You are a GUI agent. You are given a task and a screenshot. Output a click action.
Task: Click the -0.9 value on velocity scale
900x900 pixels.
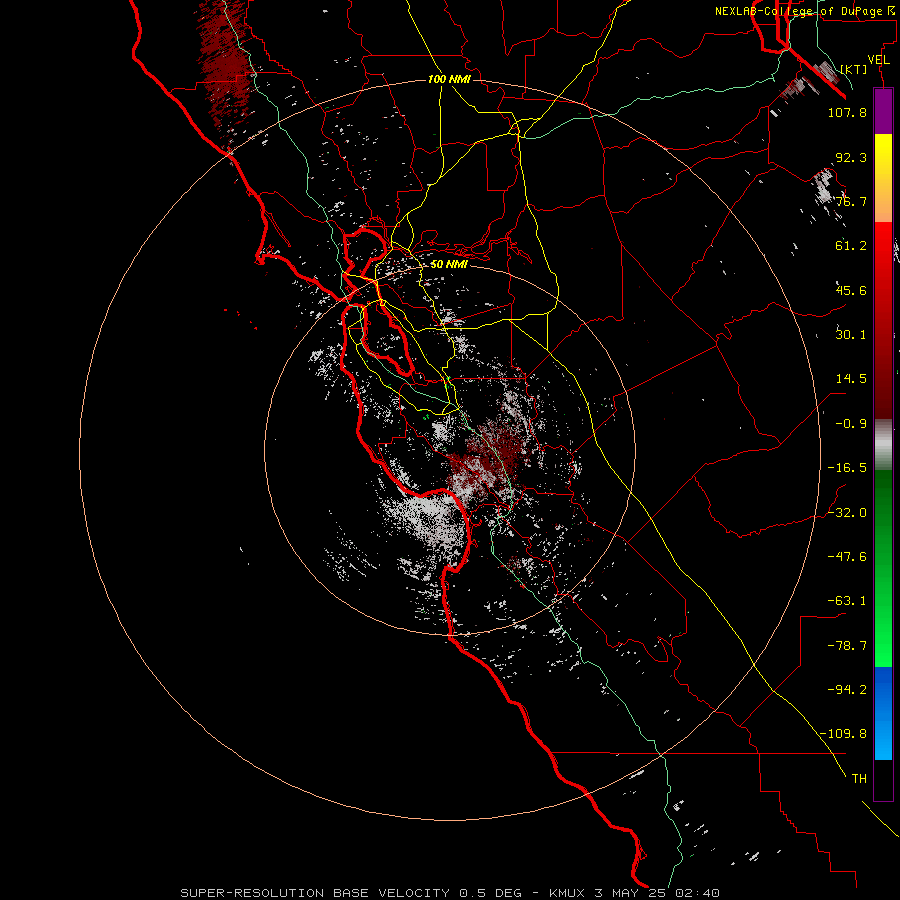coord(851,424)
